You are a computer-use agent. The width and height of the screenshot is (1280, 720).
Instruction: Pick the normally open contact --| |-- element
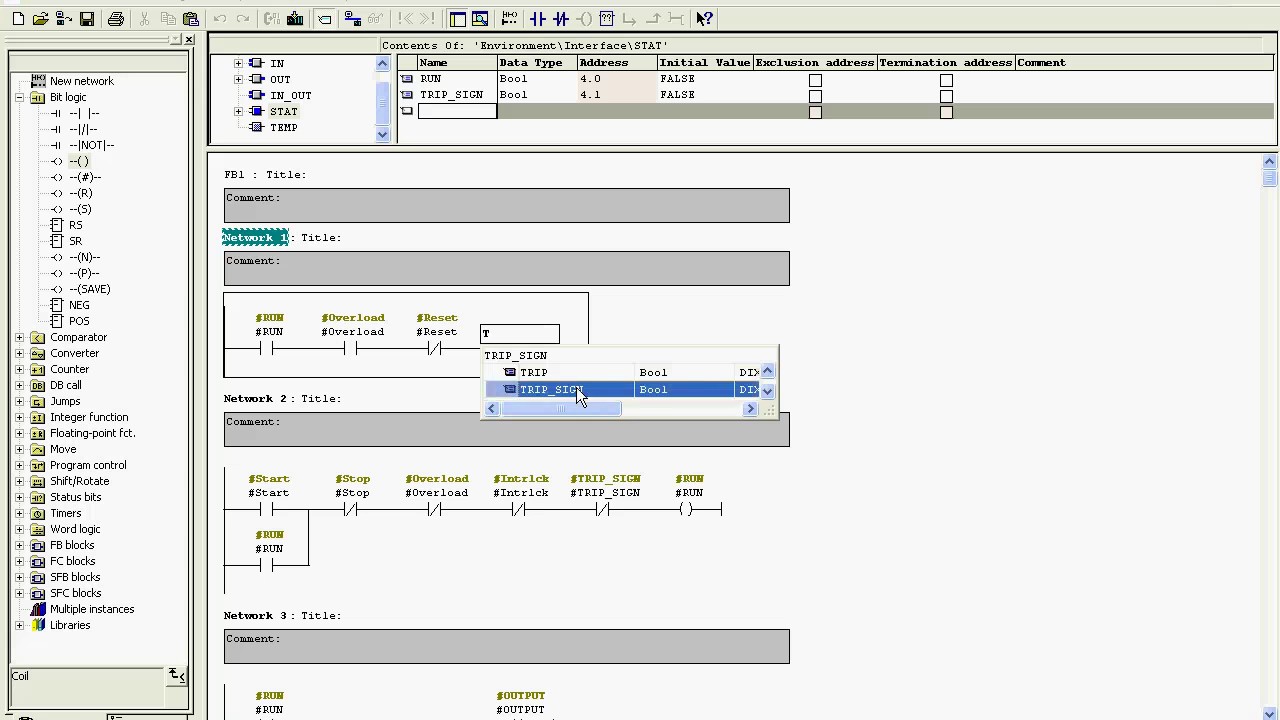pos(84,113)
